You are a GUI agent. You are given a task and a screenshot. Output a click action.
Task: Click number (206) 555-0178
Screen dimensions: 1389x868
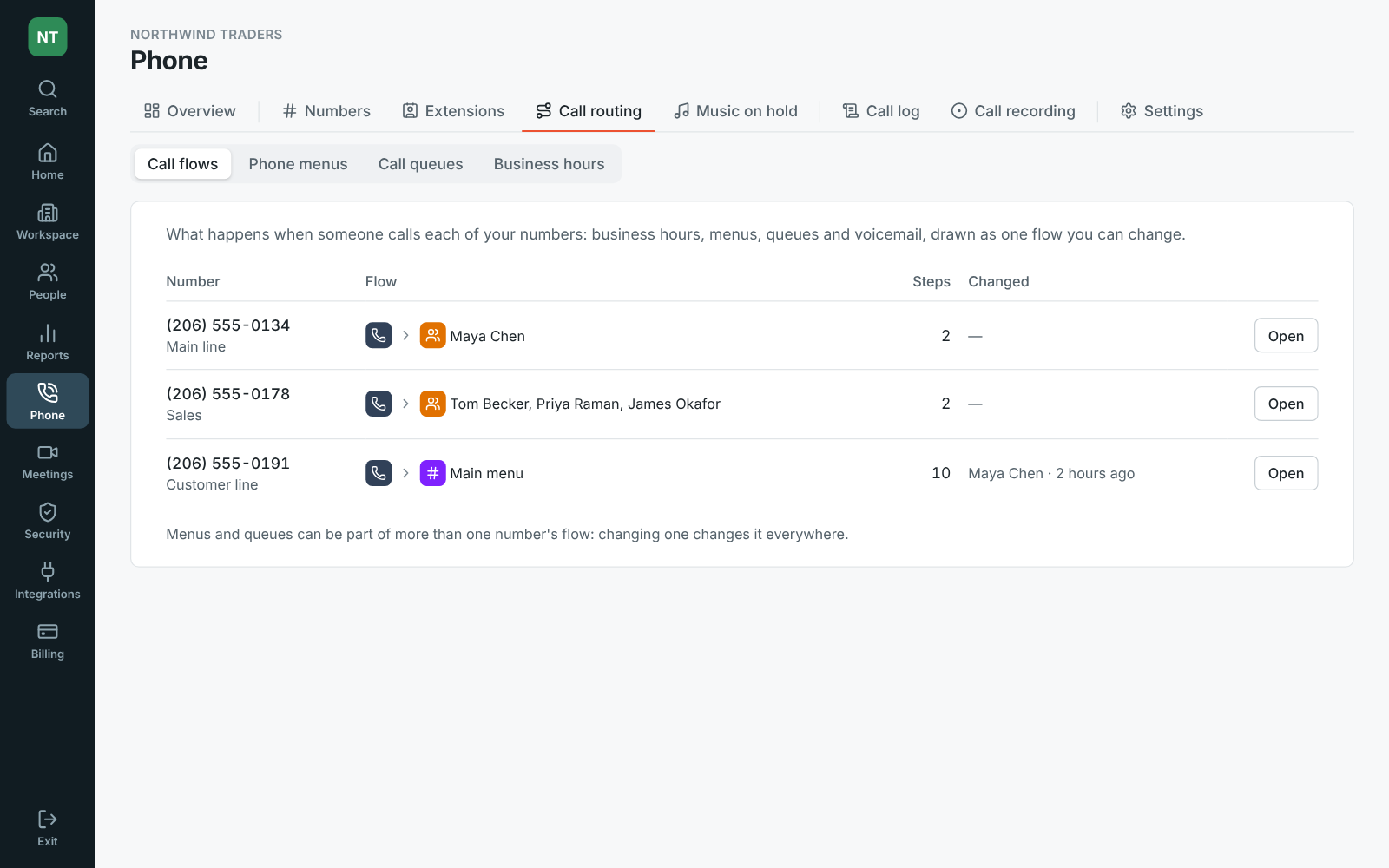[x=228, y=394]
